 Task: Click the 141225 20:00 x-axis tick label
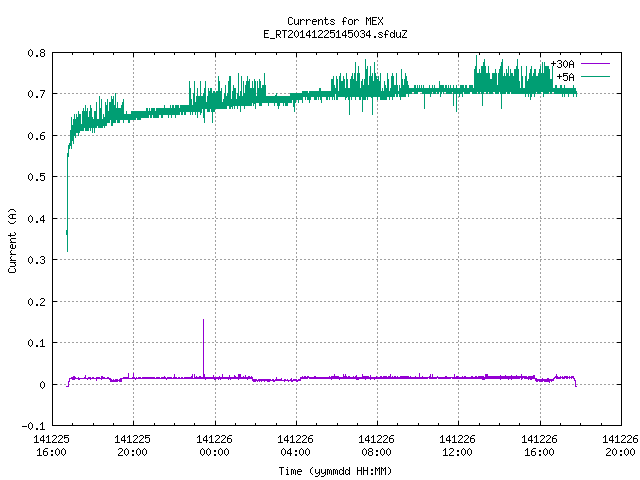click(133, 446)
